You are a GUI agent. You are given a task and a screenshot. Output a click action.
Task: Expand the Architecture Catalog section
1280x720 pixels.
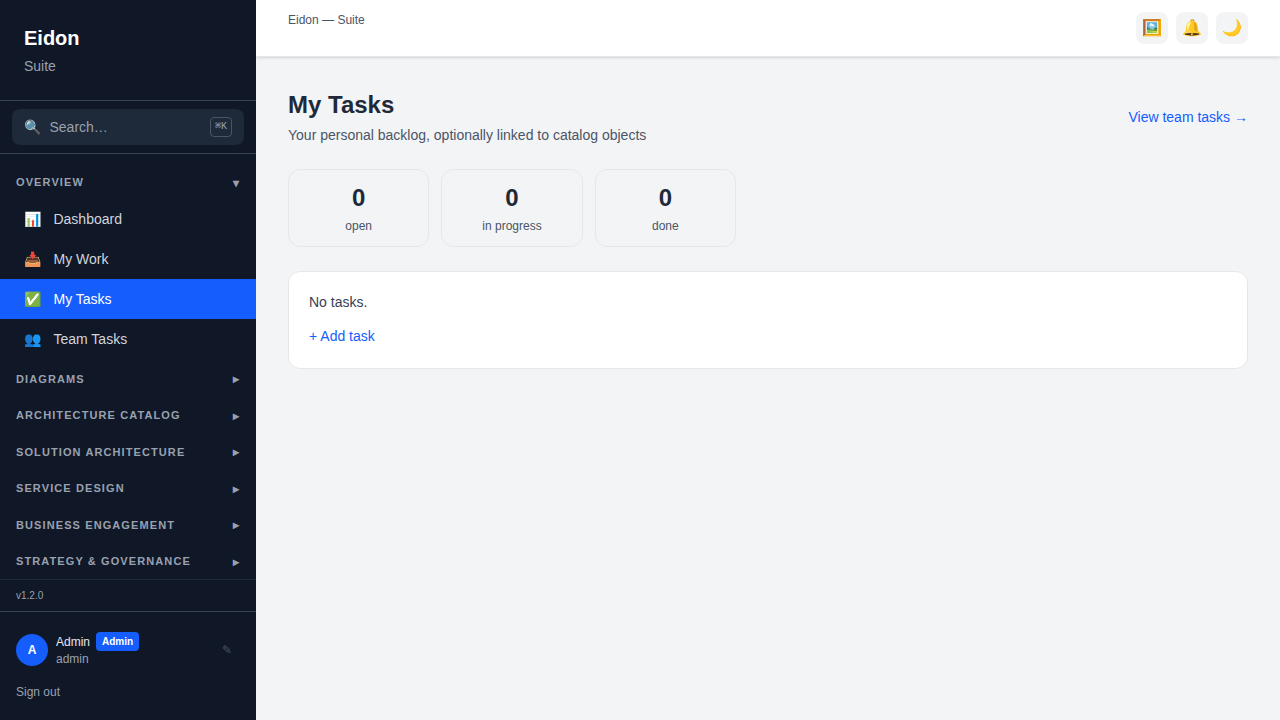click(x=128, y=415)
